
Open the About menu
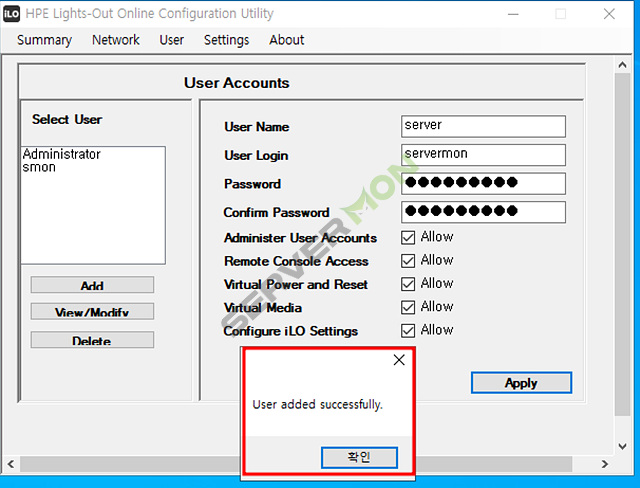287,40
